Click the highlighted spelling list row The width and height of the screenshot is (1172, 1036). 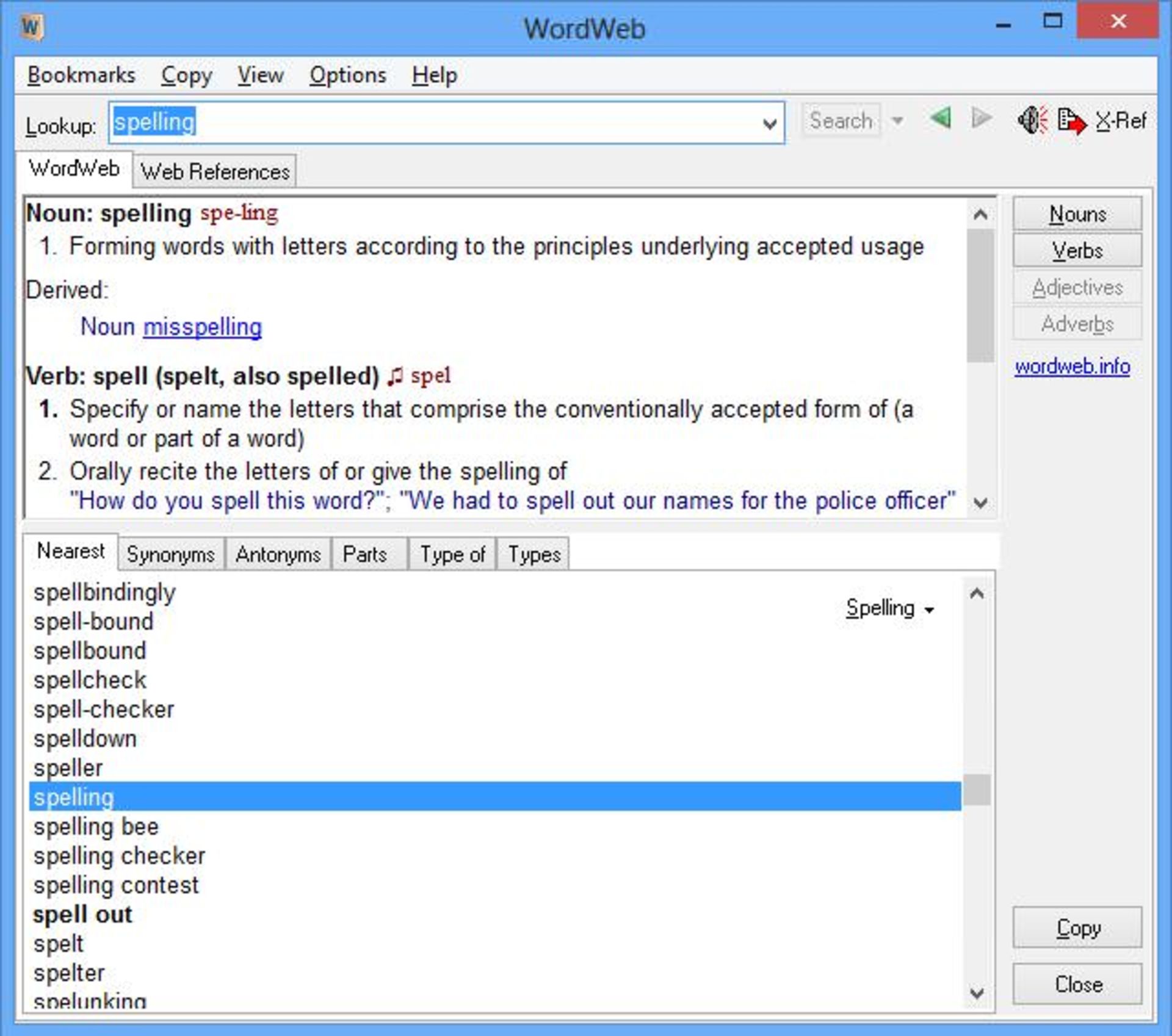click(495, 797)
